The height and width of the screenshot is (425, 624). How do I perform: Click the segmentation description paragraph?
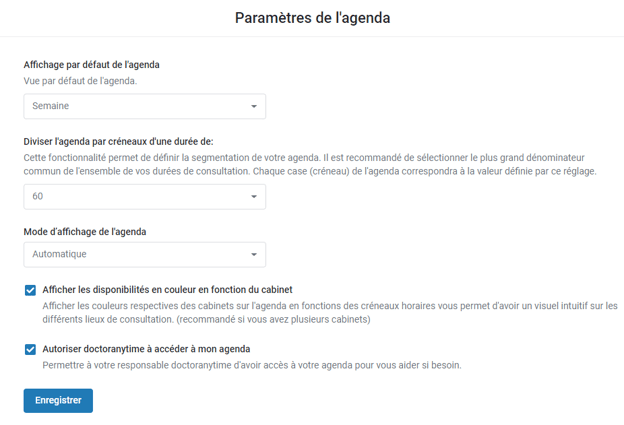[310, 165]
